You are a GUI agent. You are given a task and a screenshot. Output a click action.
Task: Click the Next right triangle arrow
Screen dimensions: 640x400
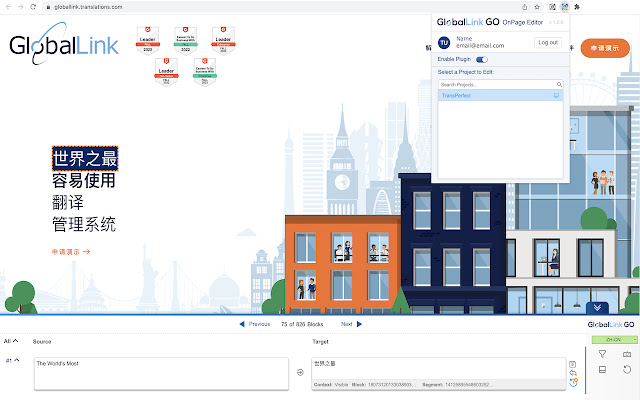(x=359, y=324)
